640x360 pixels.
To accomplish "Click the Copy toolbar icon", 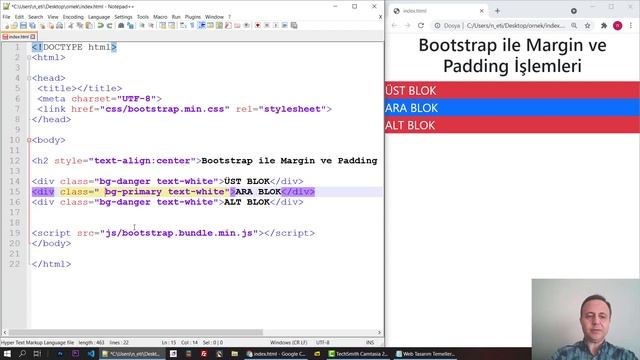I will (x=80, y=25).
